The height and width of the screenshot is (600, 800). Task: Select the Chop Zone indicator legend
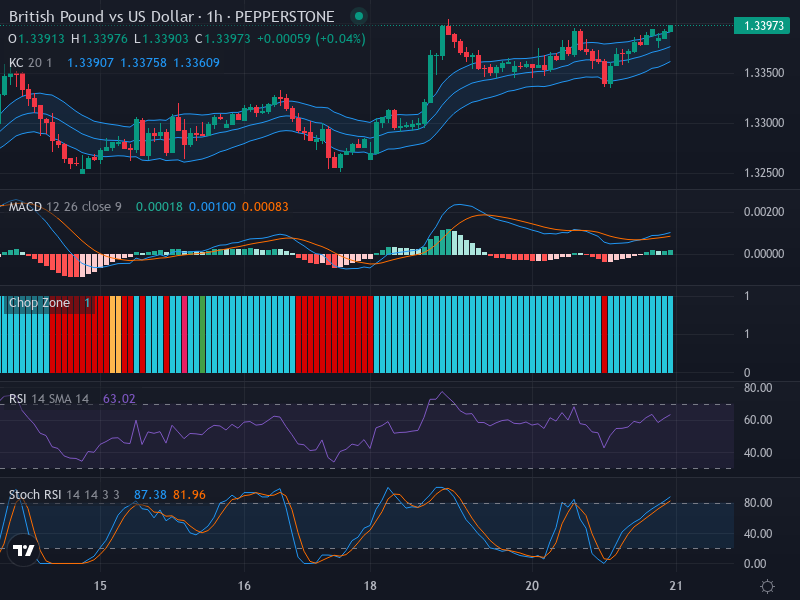[39, 303]
